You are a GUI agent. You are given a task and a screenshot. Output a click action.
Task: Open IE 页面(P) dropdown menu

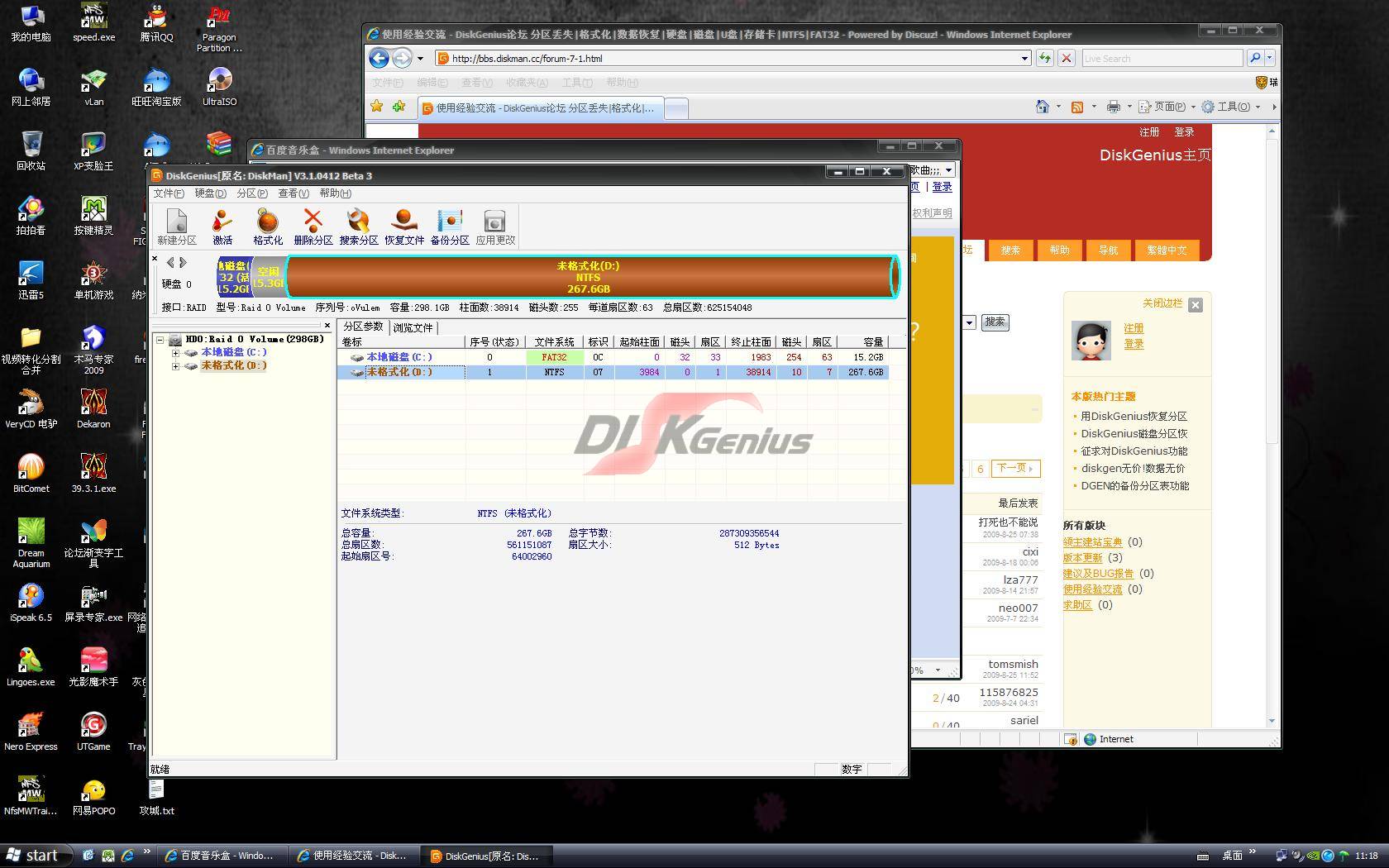[x=1167, y=107]
